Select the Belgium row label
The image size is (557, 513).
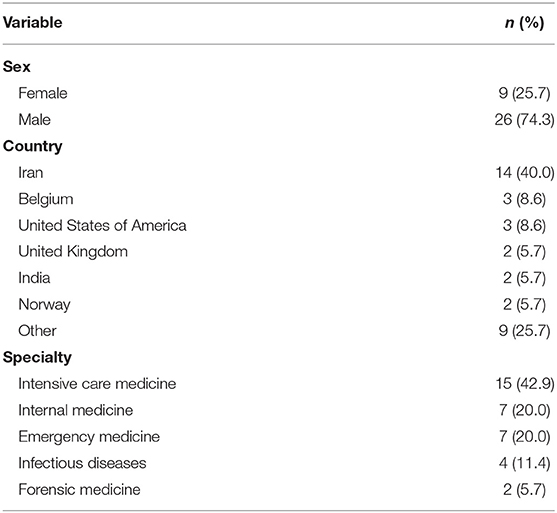point(46,199)
